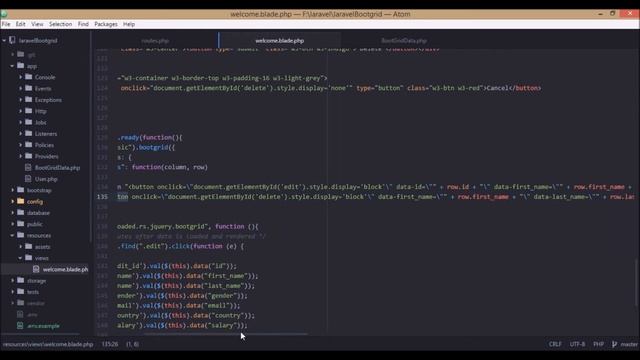This screenshot has width=640, height=360.
Task: Switch to the routes.php tab
Action: [x=155, y=40]
